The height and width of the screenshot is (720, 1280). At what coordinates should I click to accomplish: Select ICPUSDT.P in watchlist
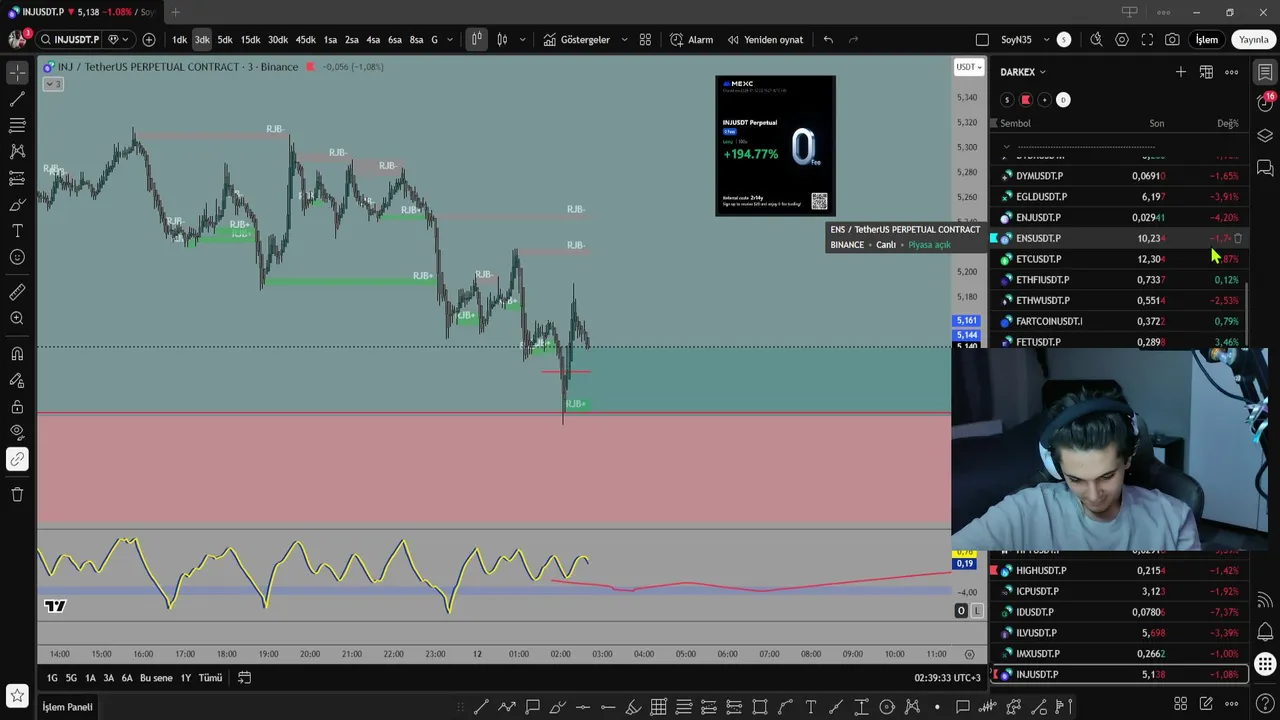pyautogui.click(x=1119, y=591)
